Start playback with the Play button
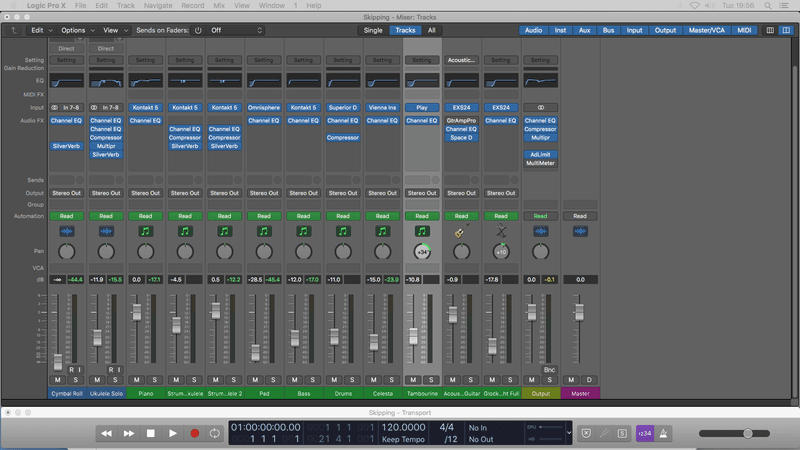This screenshot has height=450, width=800. [172, 433]
